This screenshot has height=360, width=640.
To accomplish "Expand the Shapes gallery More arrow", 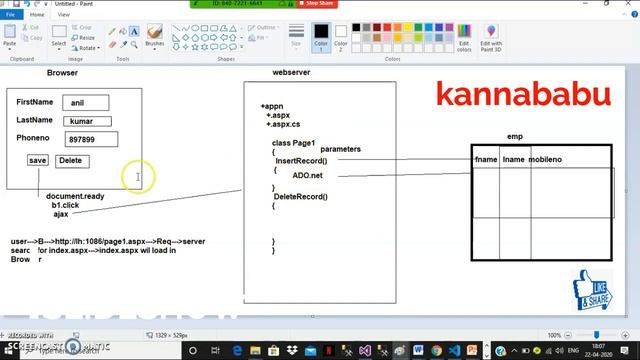I will tap(242, 47).
